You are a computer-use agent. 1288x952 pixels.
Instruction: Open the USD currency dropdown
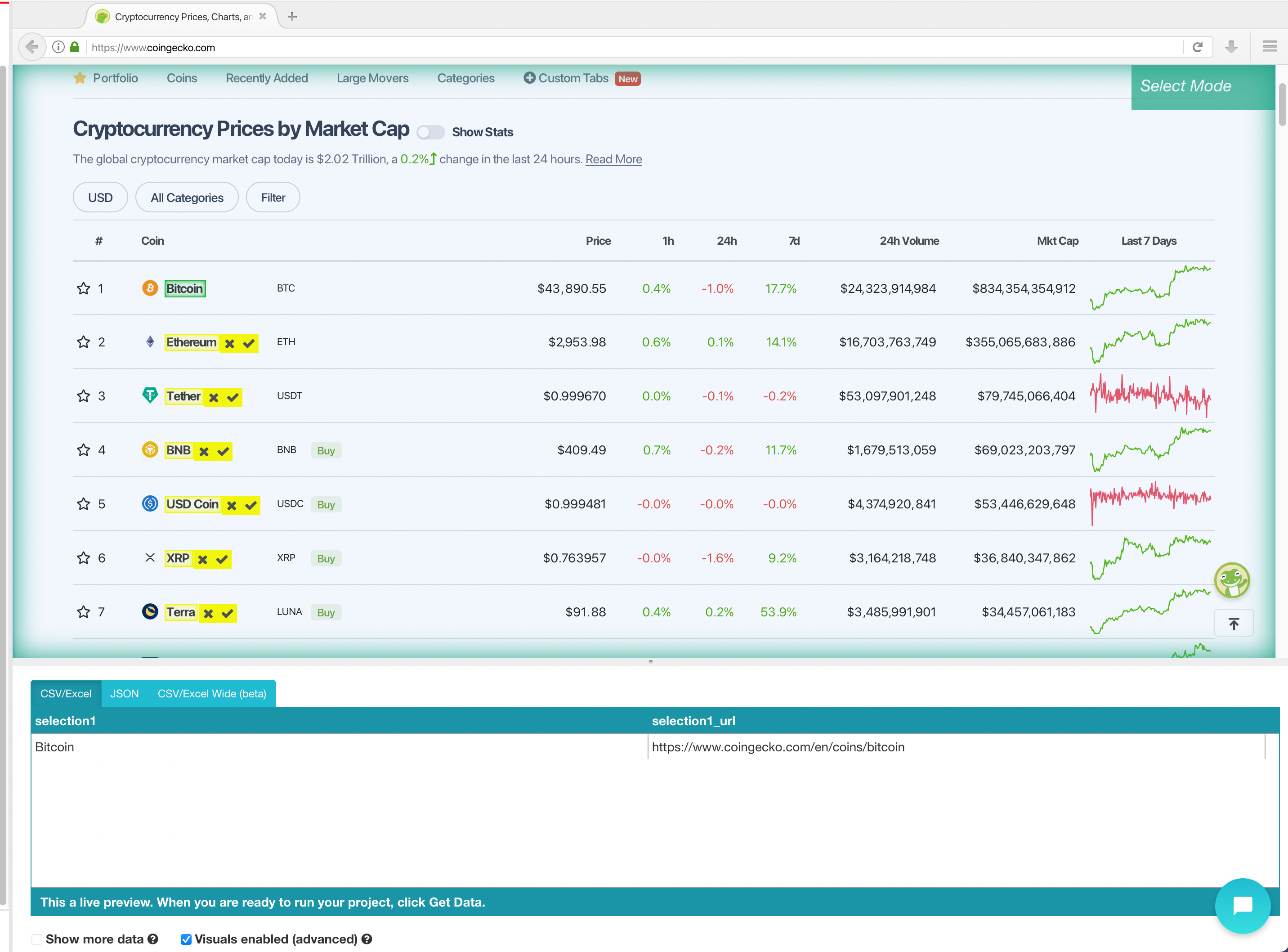tap(100, 197)
